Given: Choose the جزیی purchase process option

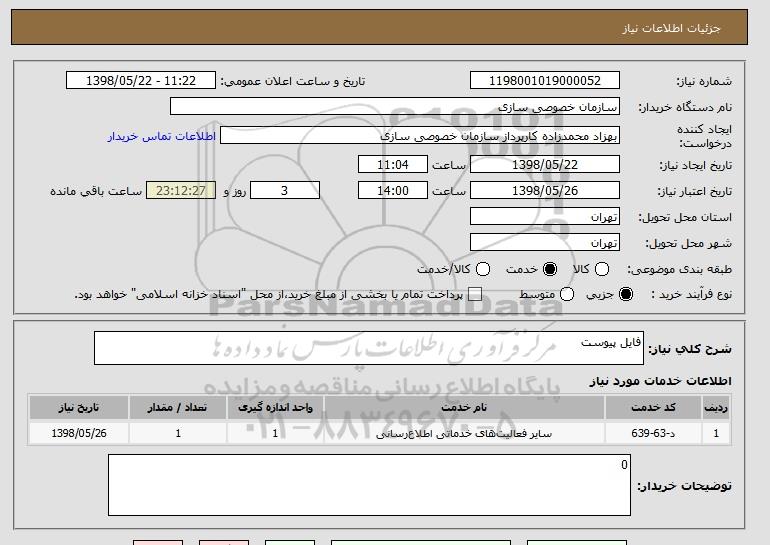Looking at the screenshot, I should pos(626,294).
